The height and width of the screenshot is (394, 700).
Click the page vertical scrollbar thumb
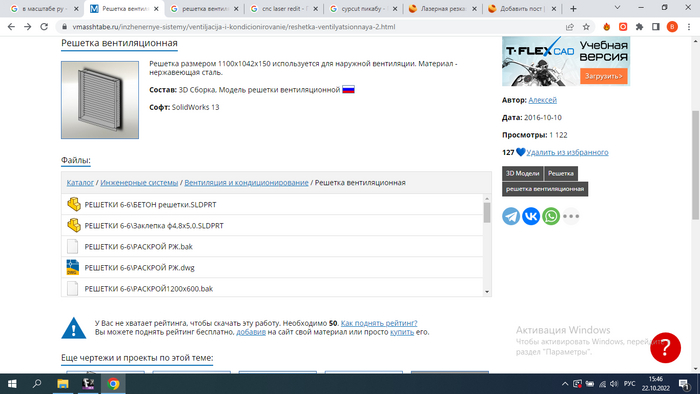(x=695, y=165)
